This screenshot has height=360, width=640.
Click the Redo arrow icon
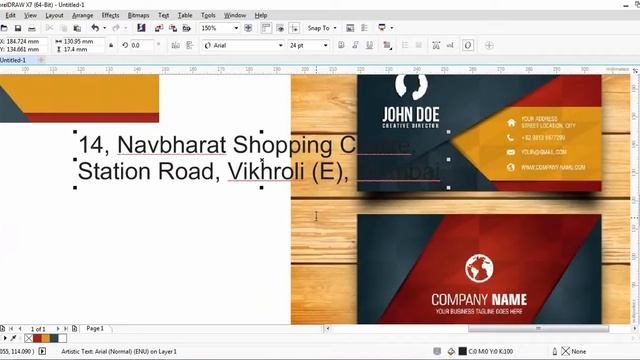coord(116,28)
